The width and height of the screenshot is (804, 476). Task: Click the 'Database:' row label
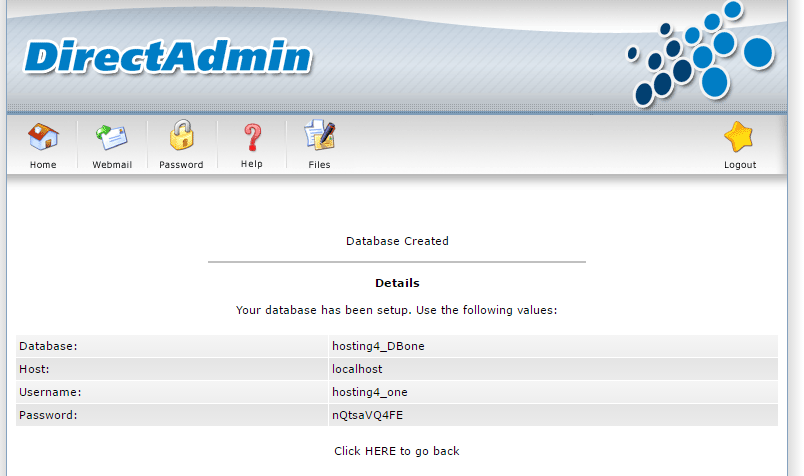(48, 346)
